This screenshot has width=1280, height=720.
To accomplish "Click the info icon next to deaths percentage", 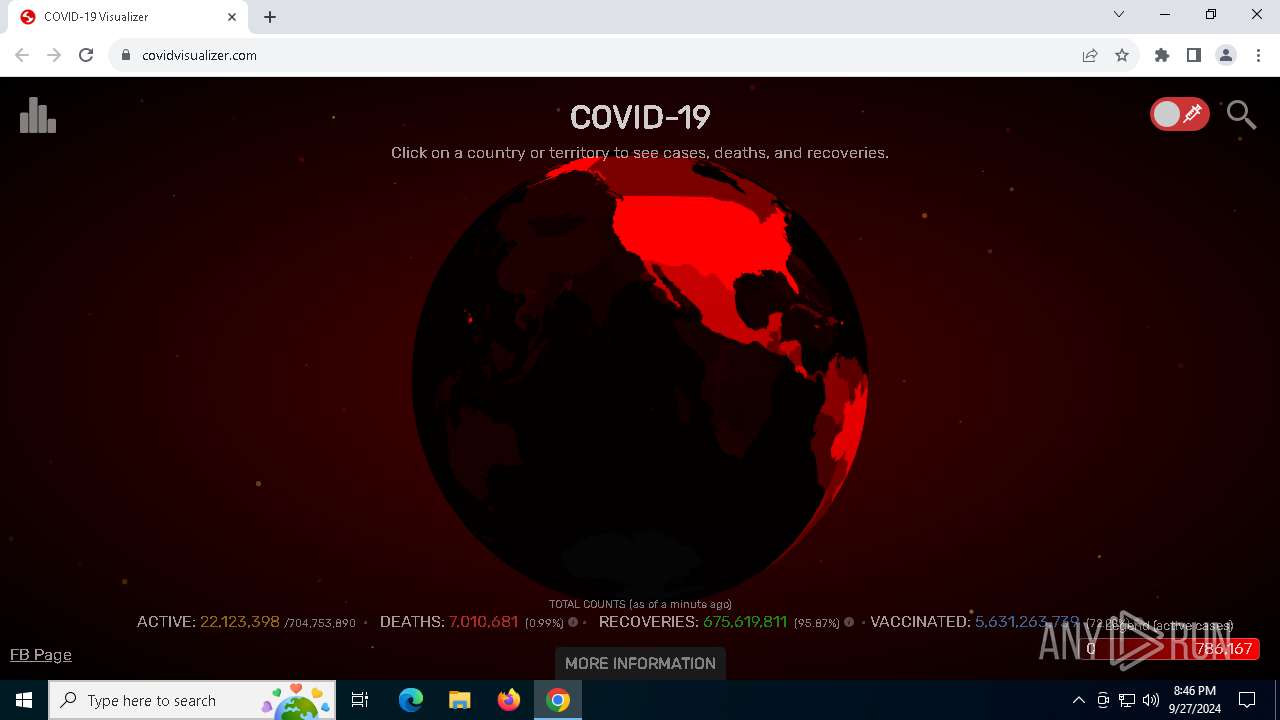I will point(573,622).
